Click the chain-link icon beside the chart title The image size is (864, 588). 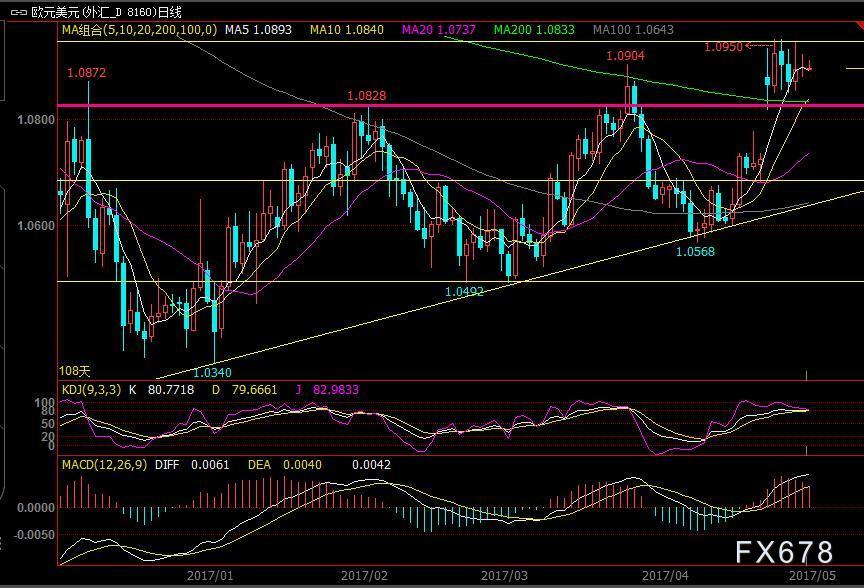coord(19,12)
